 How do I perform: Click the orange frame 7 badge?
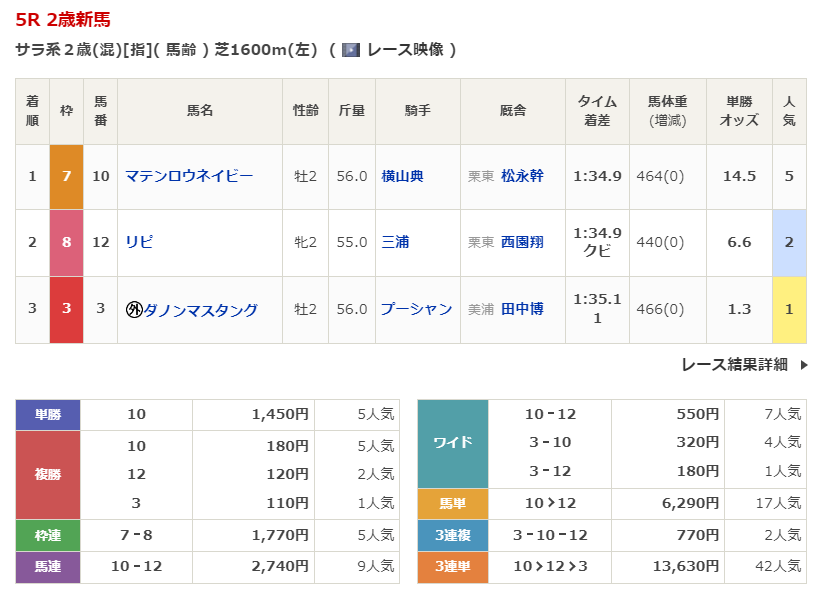67,176
